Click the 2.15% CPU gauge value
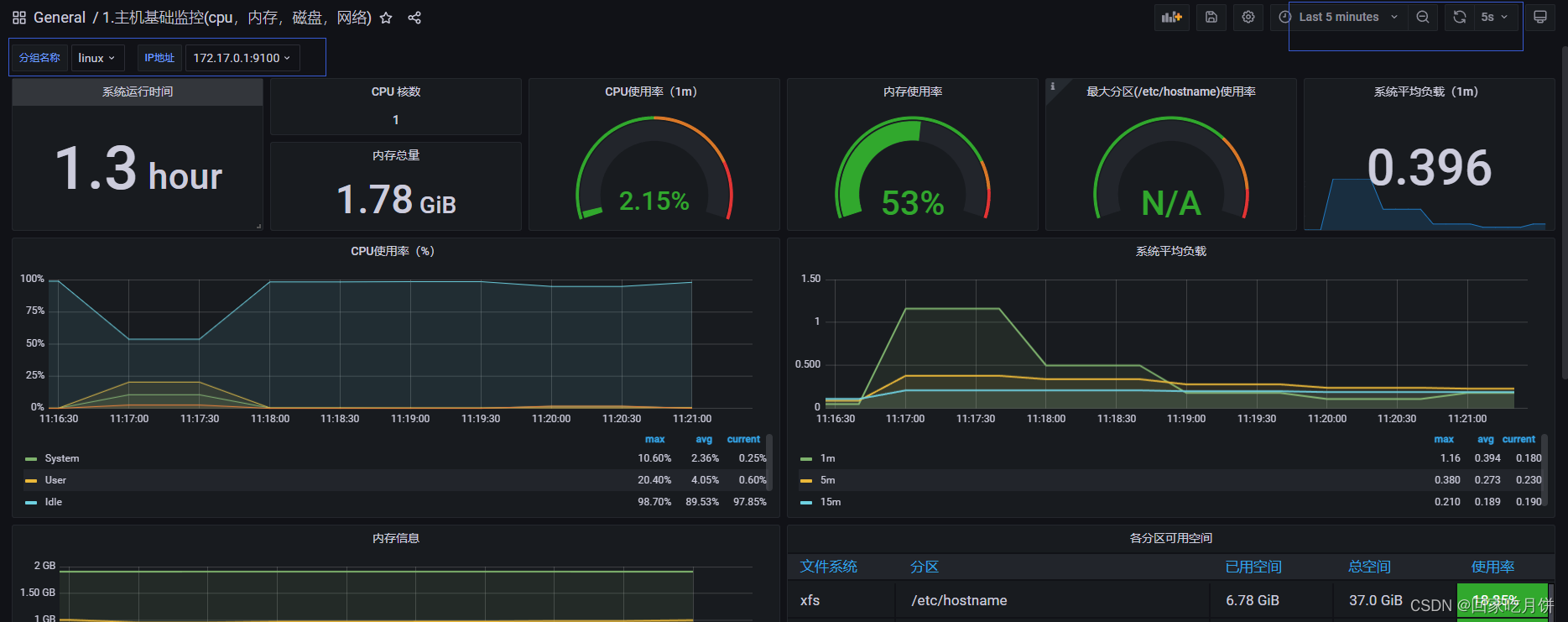Viewport: 1568px width, 622px height. click(x=654, y=201)
